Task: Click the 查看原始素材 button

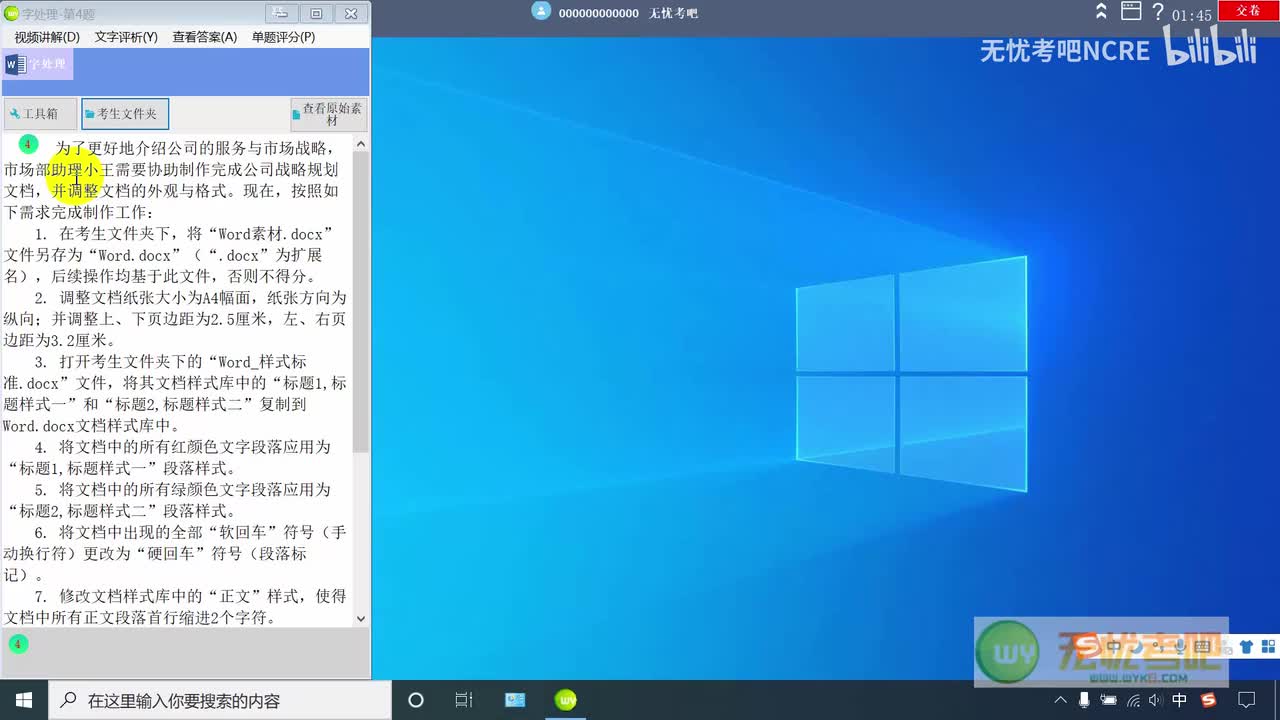Action: [x=329, y=114]
